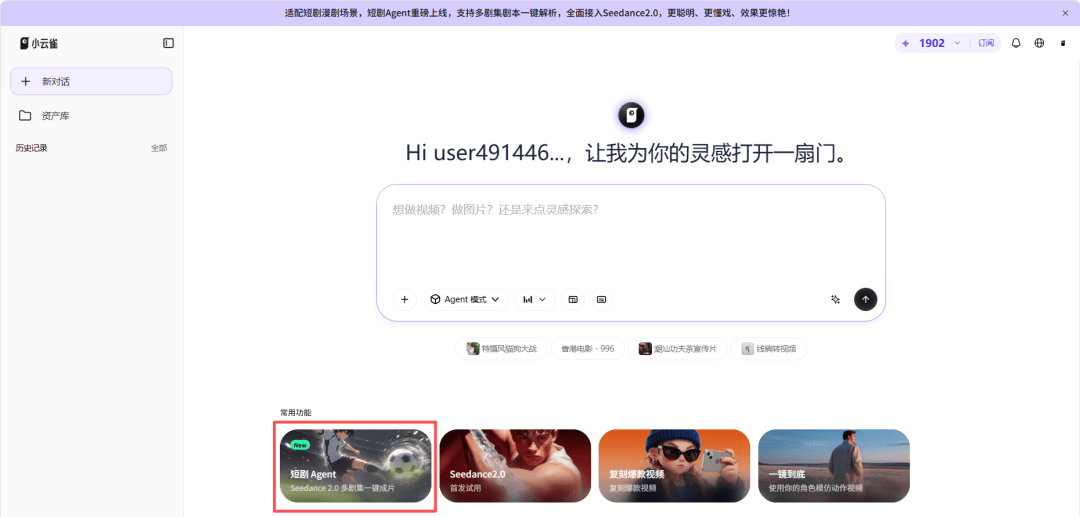The width and height of the screenshot is (1080, 517).
Task: Open the globe language icon
Action: click(1039, 43)
